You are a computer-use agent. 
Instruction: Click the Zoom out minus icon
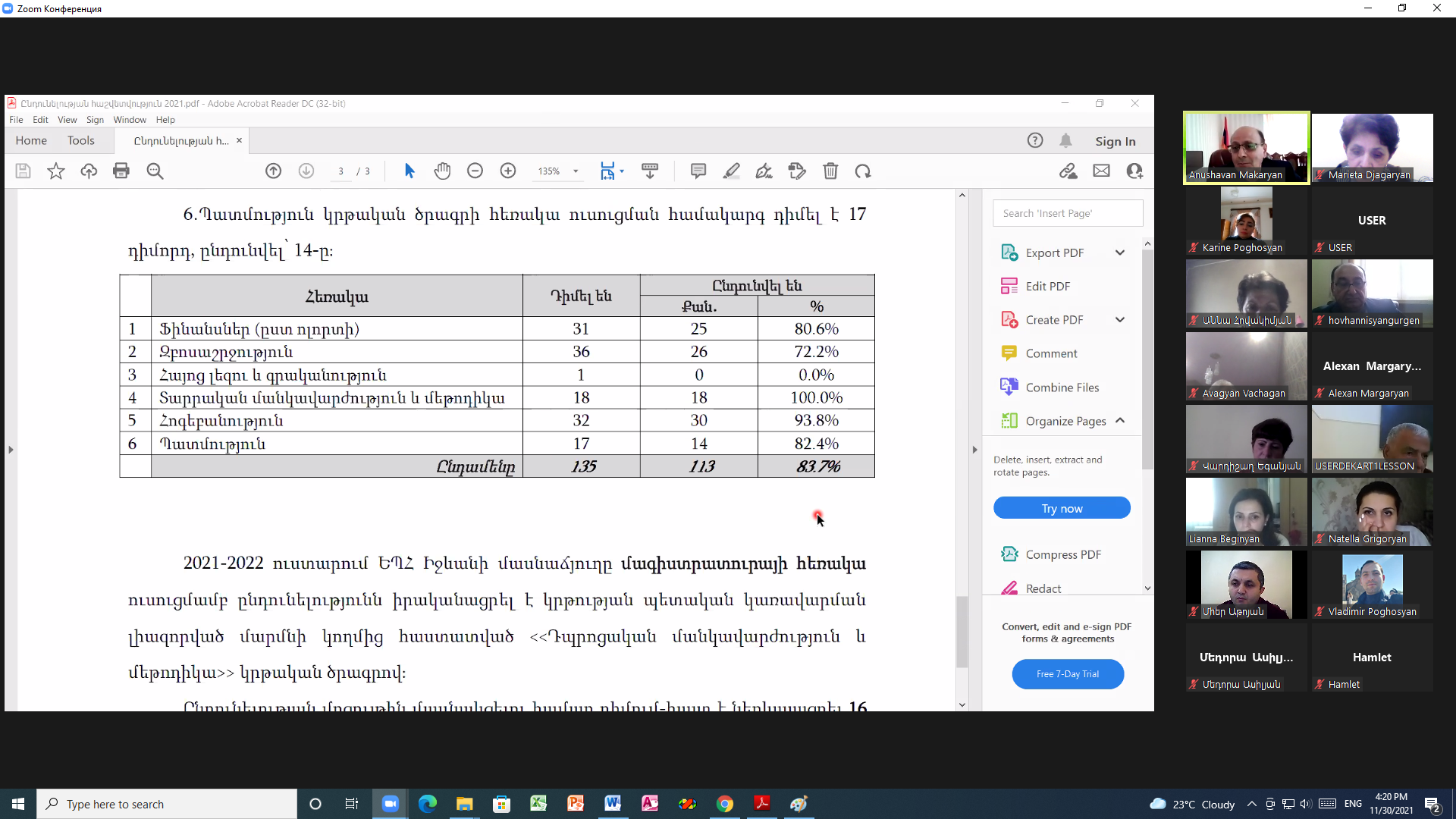[x=475, y=171]
